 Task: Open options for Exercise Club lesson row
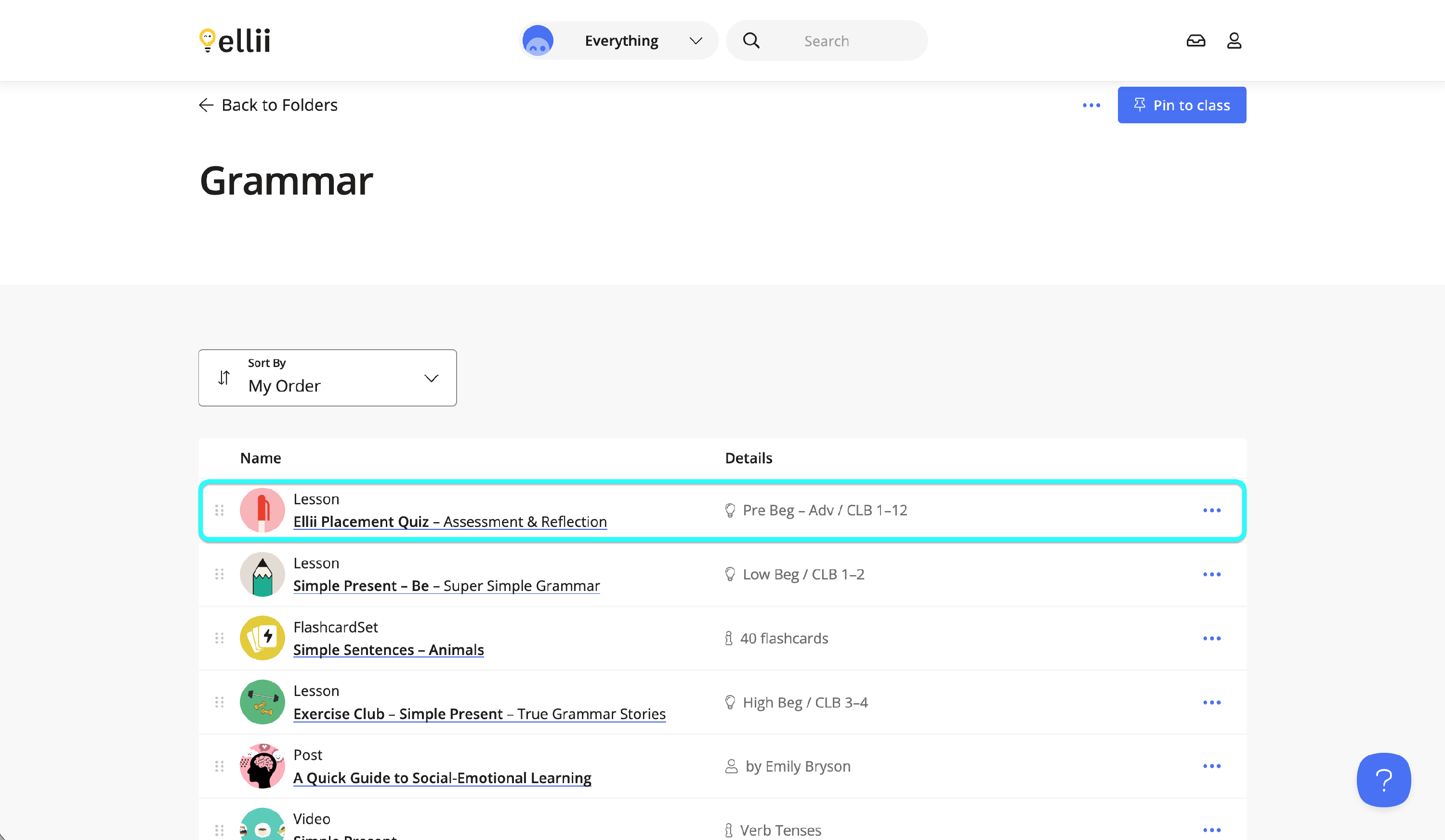point(1211,702)
